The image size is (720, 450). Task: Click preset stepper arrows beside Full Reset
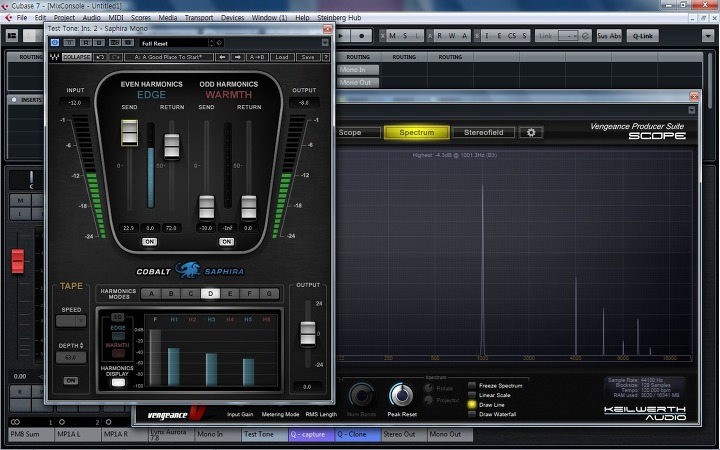coord(212,43)
